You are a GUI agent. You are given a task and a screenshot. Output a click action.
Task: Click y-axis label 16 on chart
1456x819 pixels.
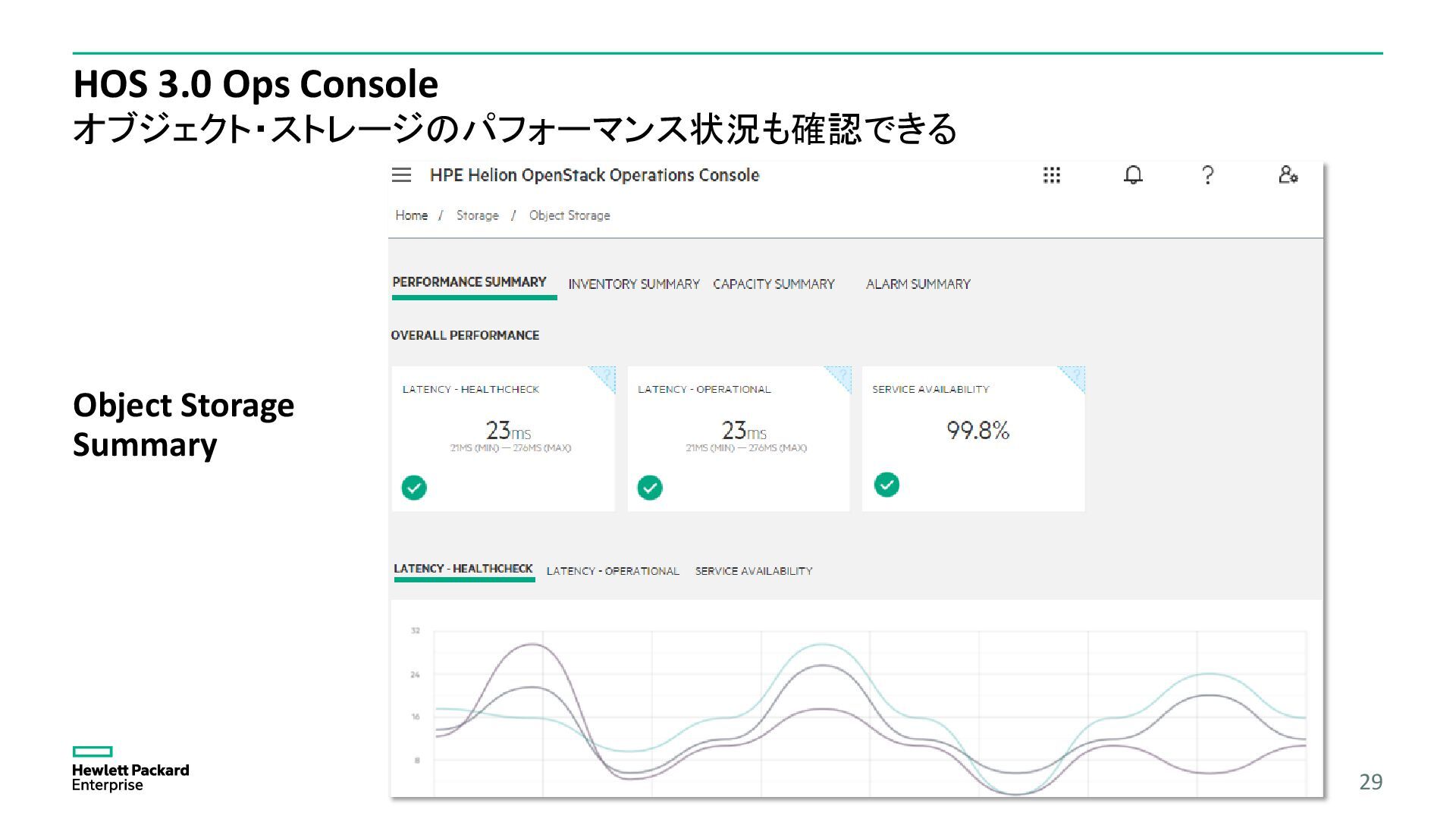tap(416, 717)
